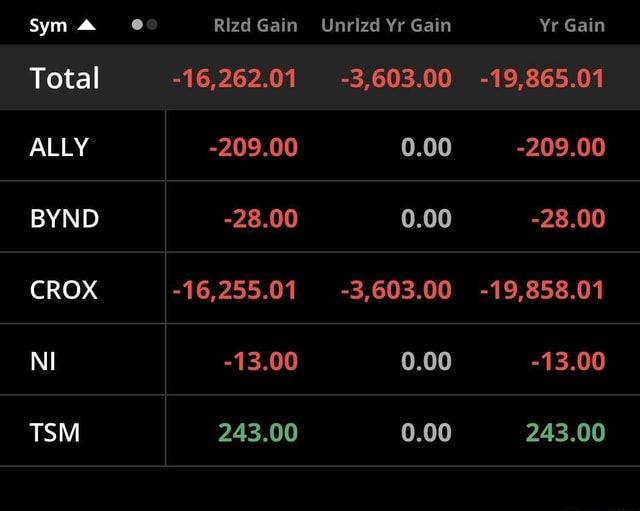Open the TSM symbol row
640x511 pixels.
55,432
